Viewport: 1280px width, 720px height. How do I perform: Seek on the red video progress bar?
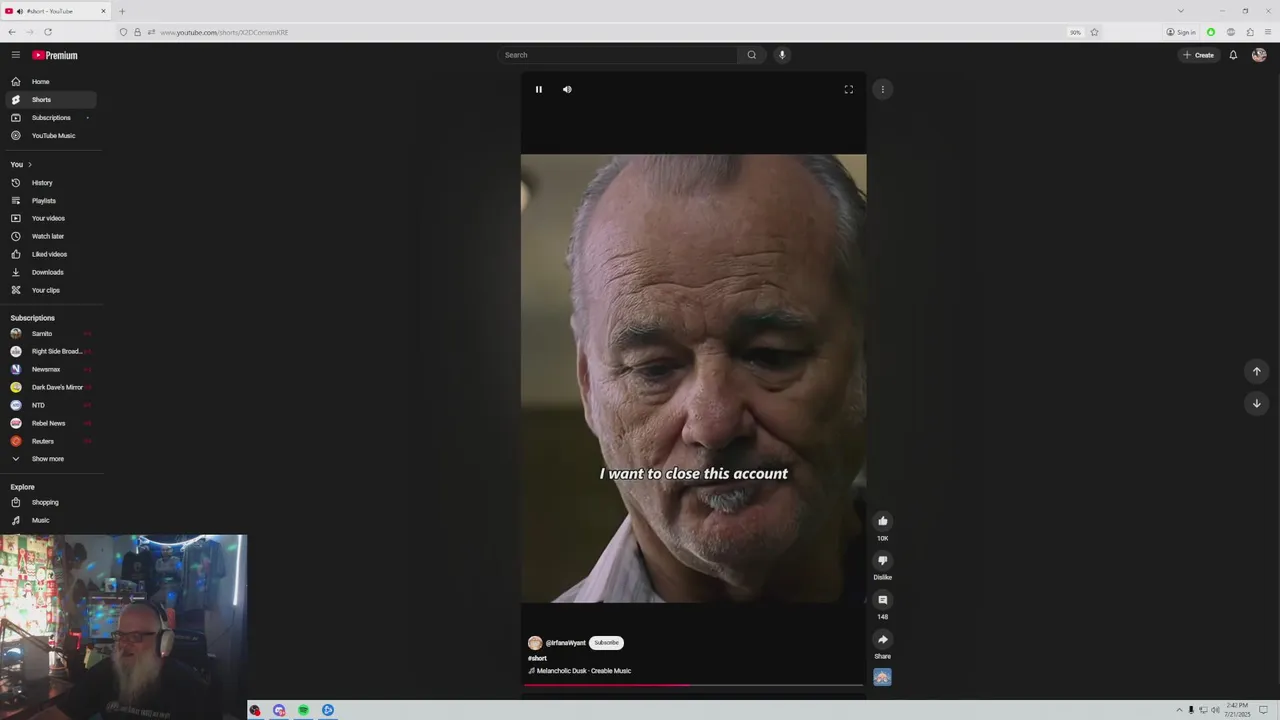pos(693,685)
